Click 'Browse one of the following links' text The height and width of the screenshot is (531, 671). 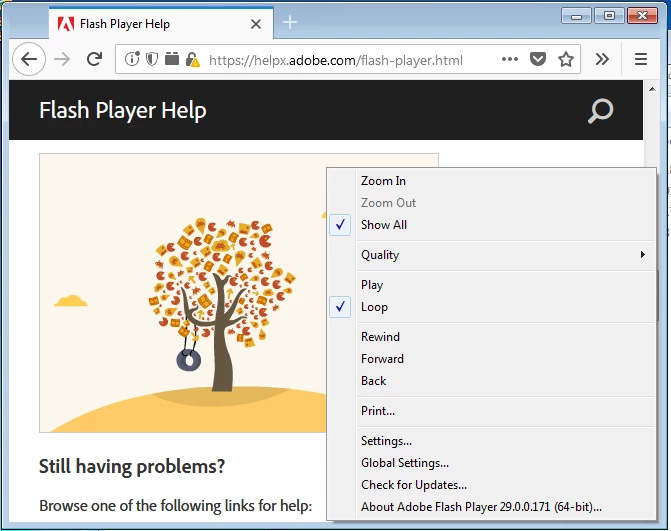pos(175,506)
